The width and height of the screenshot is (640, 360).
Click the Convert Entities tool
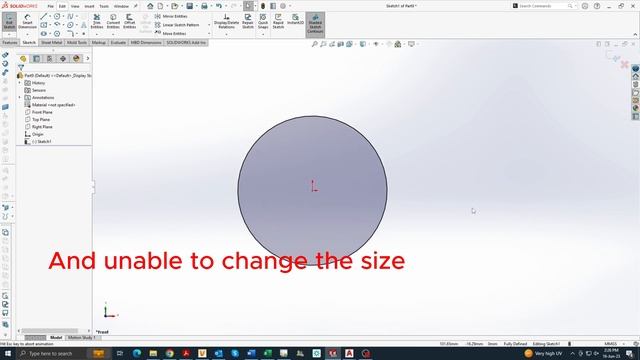pyautogui.click(x=113, y=21)
